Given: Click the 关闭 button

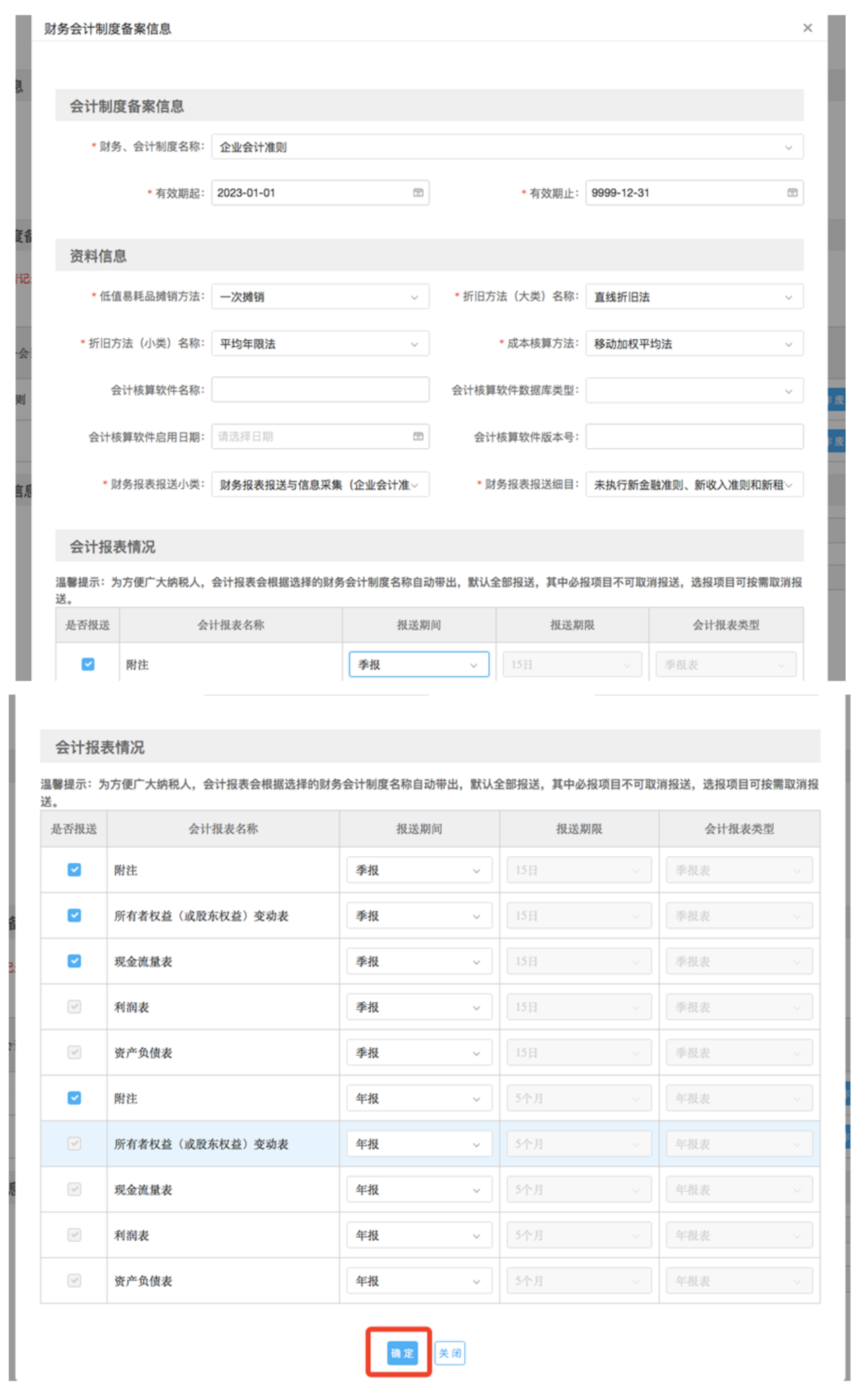Looking at the screenshot, I should (x=450, y=1353).
